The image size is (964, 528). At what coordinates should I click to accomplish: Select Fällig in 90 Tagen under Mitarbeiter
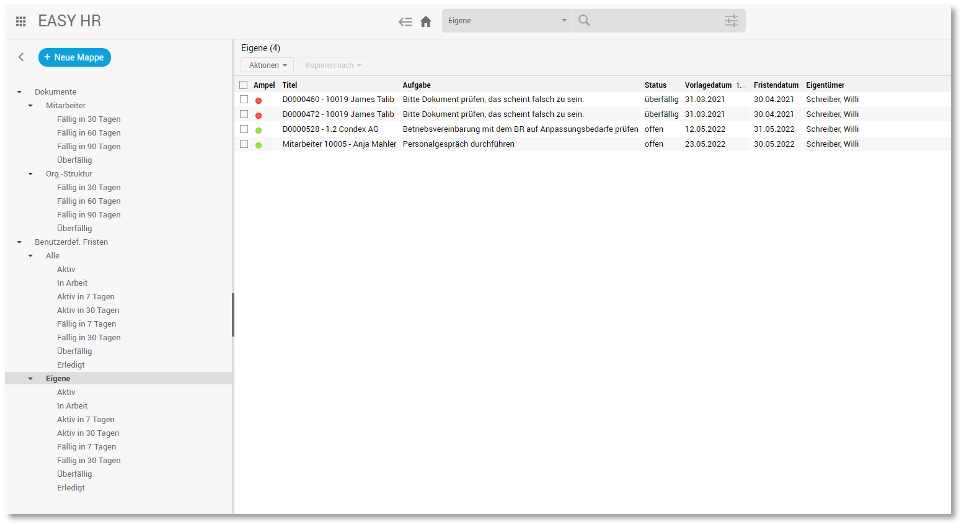(x=89, y=146)
